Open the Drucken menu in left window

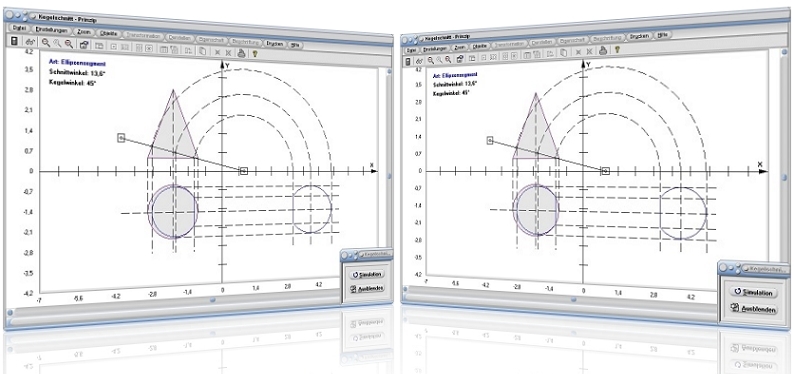274,44
